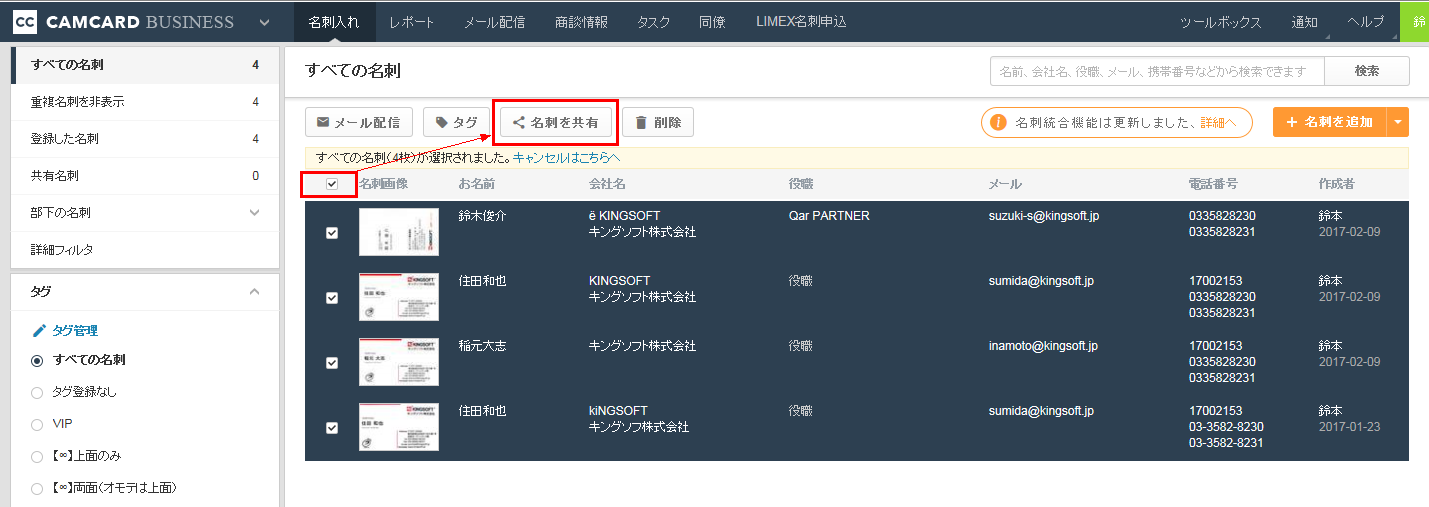Select the タグ登録なし radio button
The height and width of the screenshot is (507, 1429).
coord(38,392)
